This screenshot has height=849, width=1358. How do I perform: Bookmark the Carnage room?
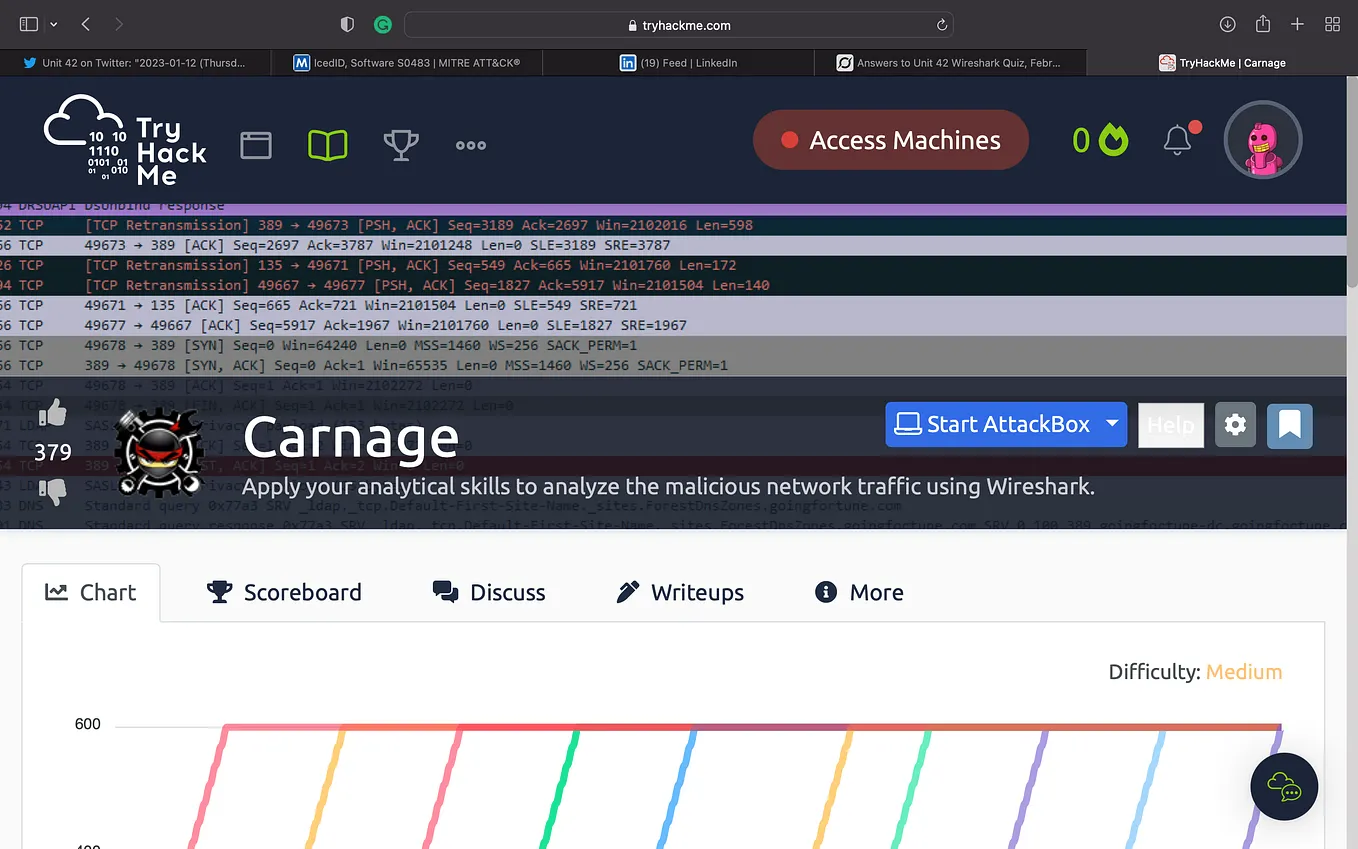click(1289, 425)
